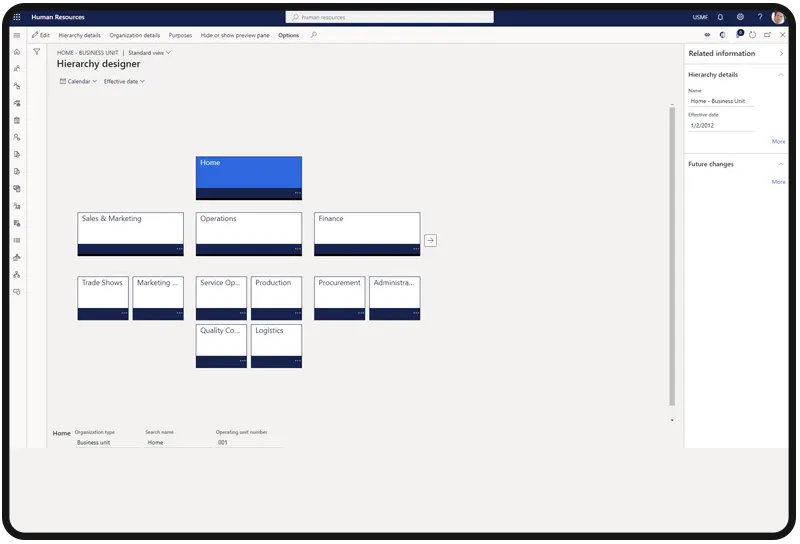800x544 pixels.
Task: Select the Finance node in hierarchy
Action: click(x=366, y=228)
